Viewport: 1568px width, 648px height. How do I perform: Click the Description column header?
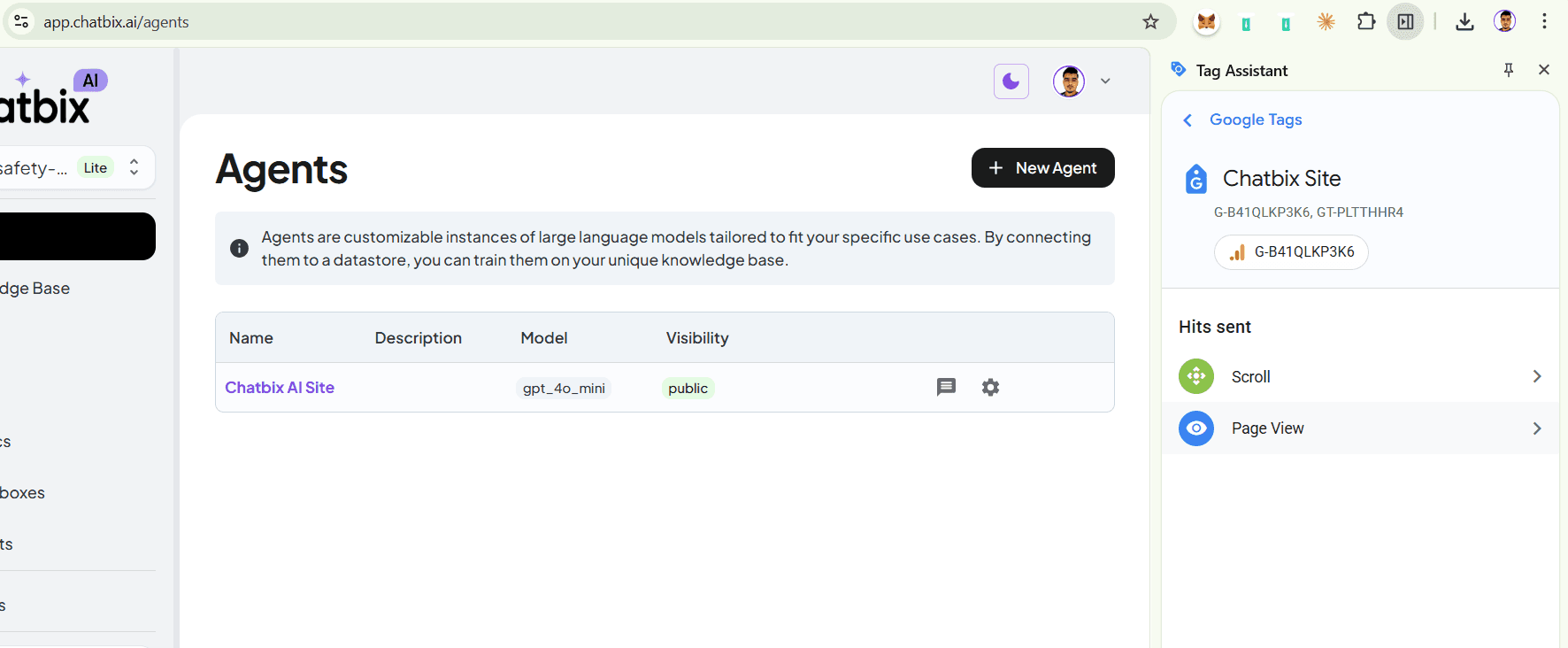419,338
